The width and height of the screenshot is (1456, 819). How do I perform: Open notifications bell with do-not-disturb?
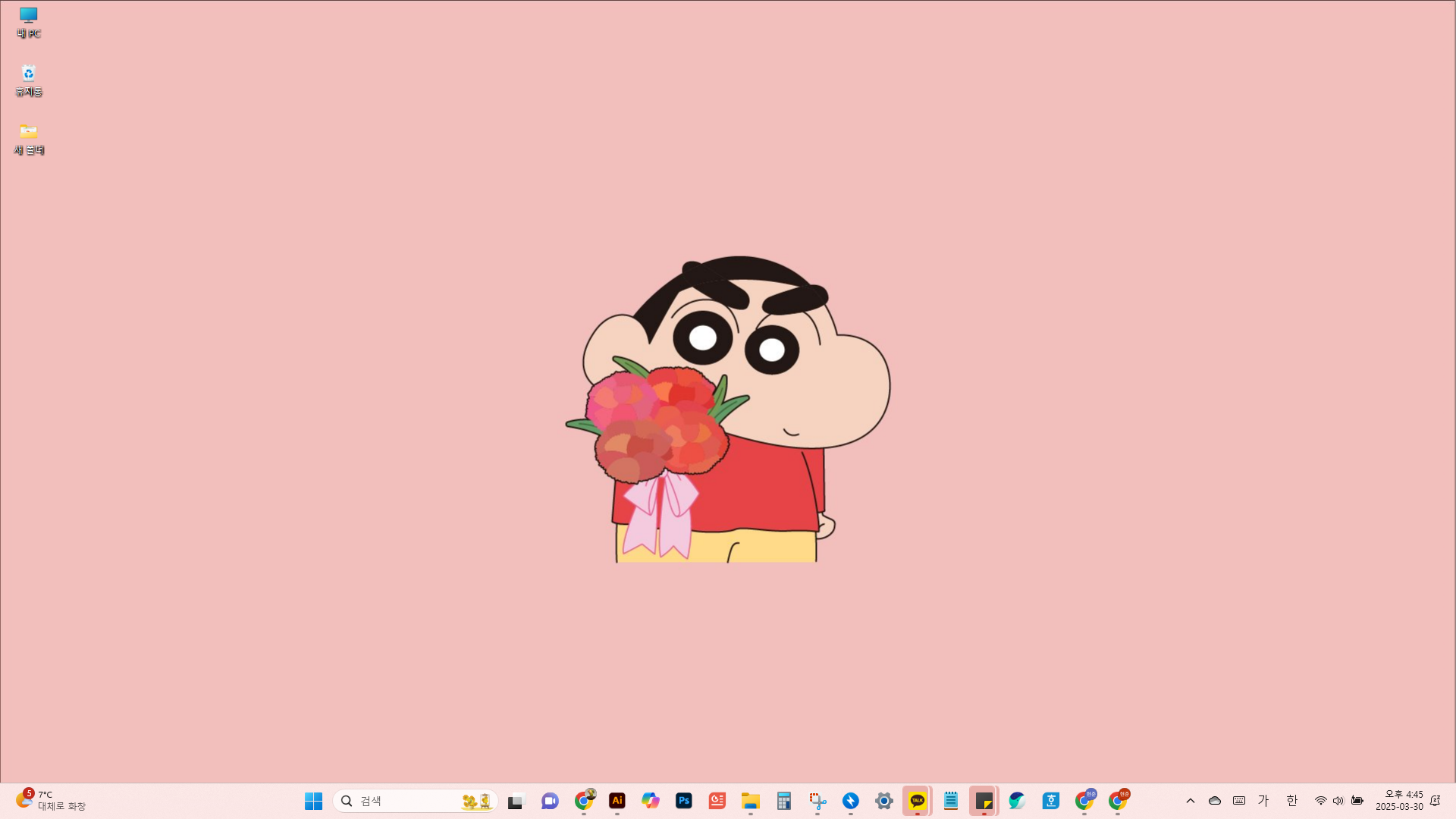pyautogui.click(x=1435, y=801)
